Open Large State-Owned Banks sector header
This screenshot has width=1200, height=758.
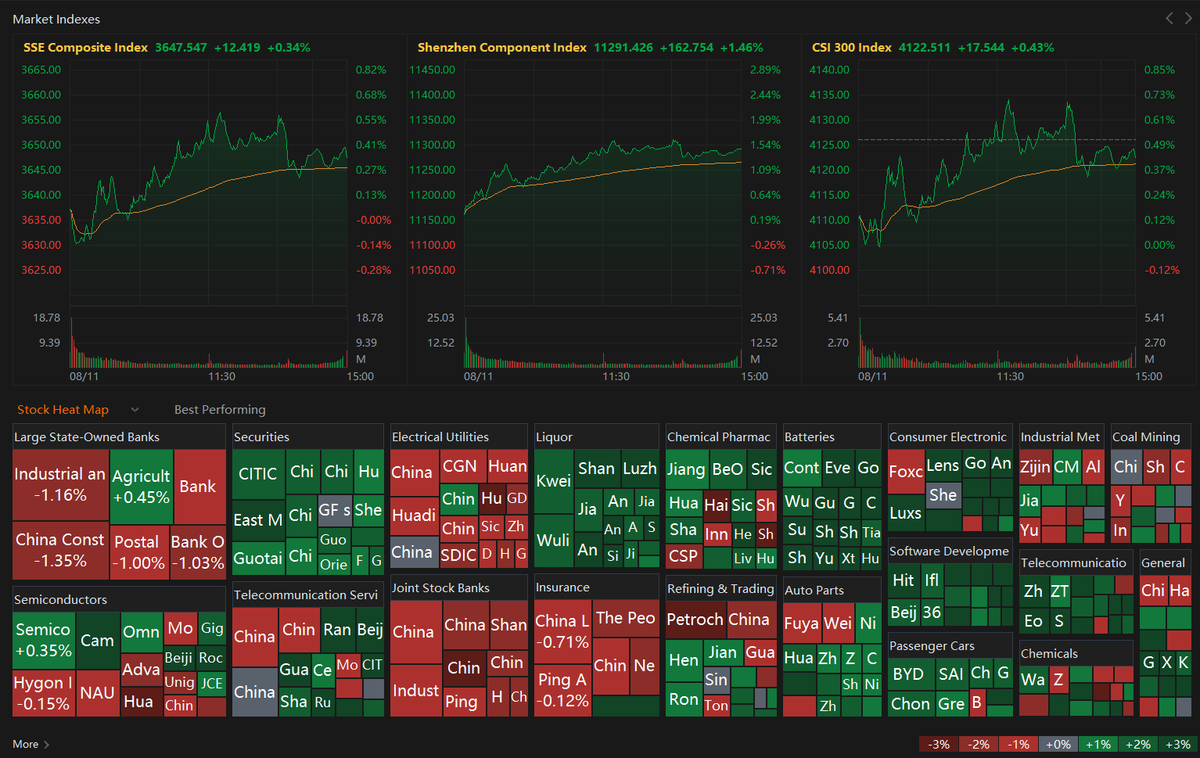pos(119,437)
